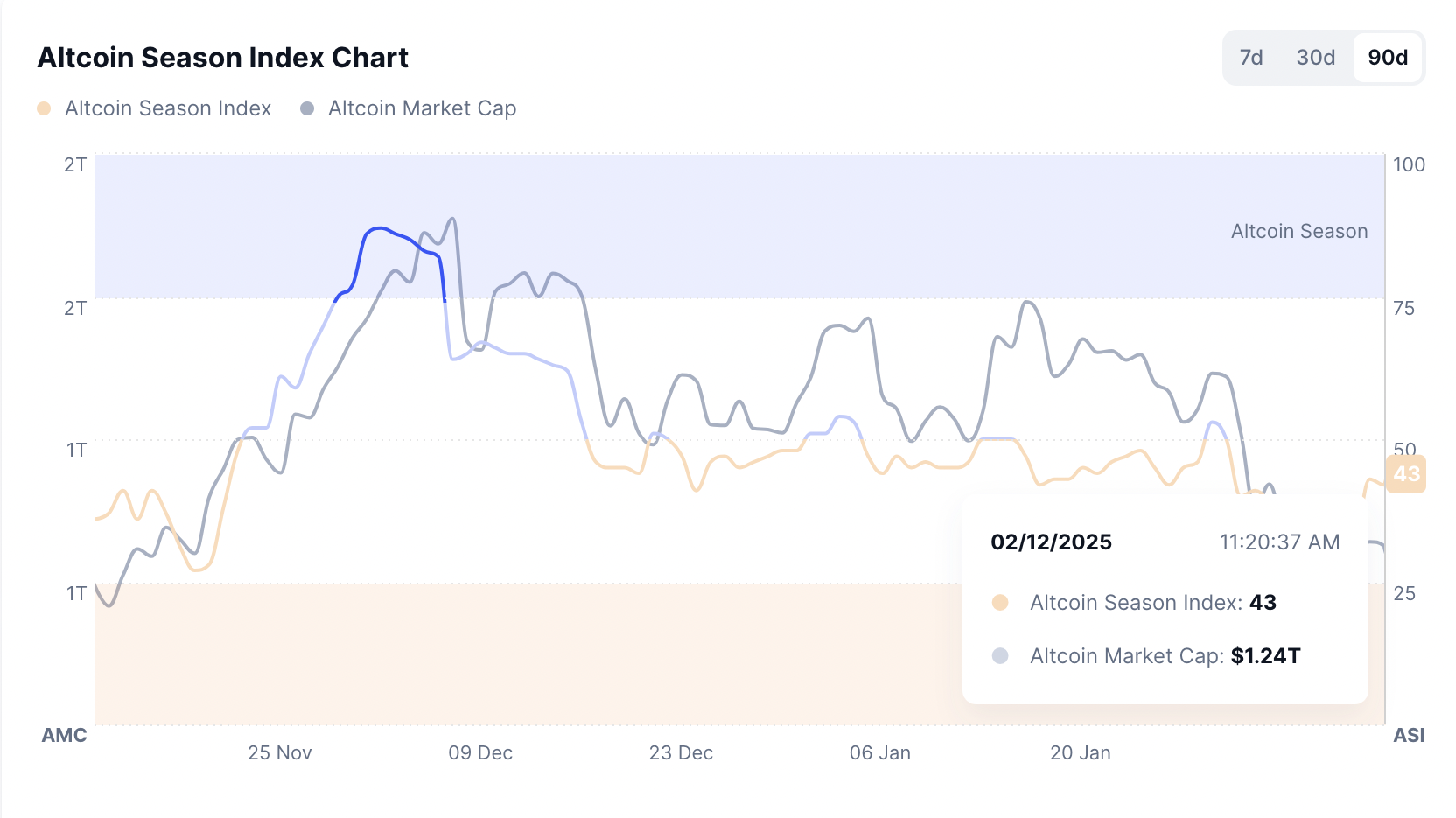Image resolution: width=1456 pixels, height=818 pixels.
Task: Select the 30d time range
Action: 1315,58
